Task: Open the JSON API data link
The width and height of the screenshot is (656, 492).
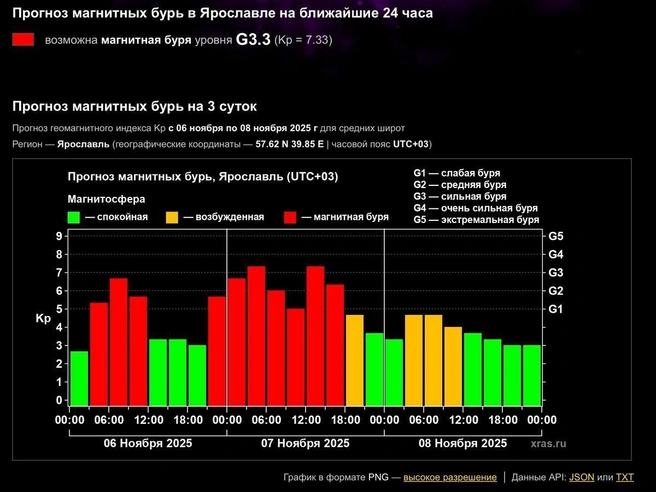Action: tap(582, 477)
